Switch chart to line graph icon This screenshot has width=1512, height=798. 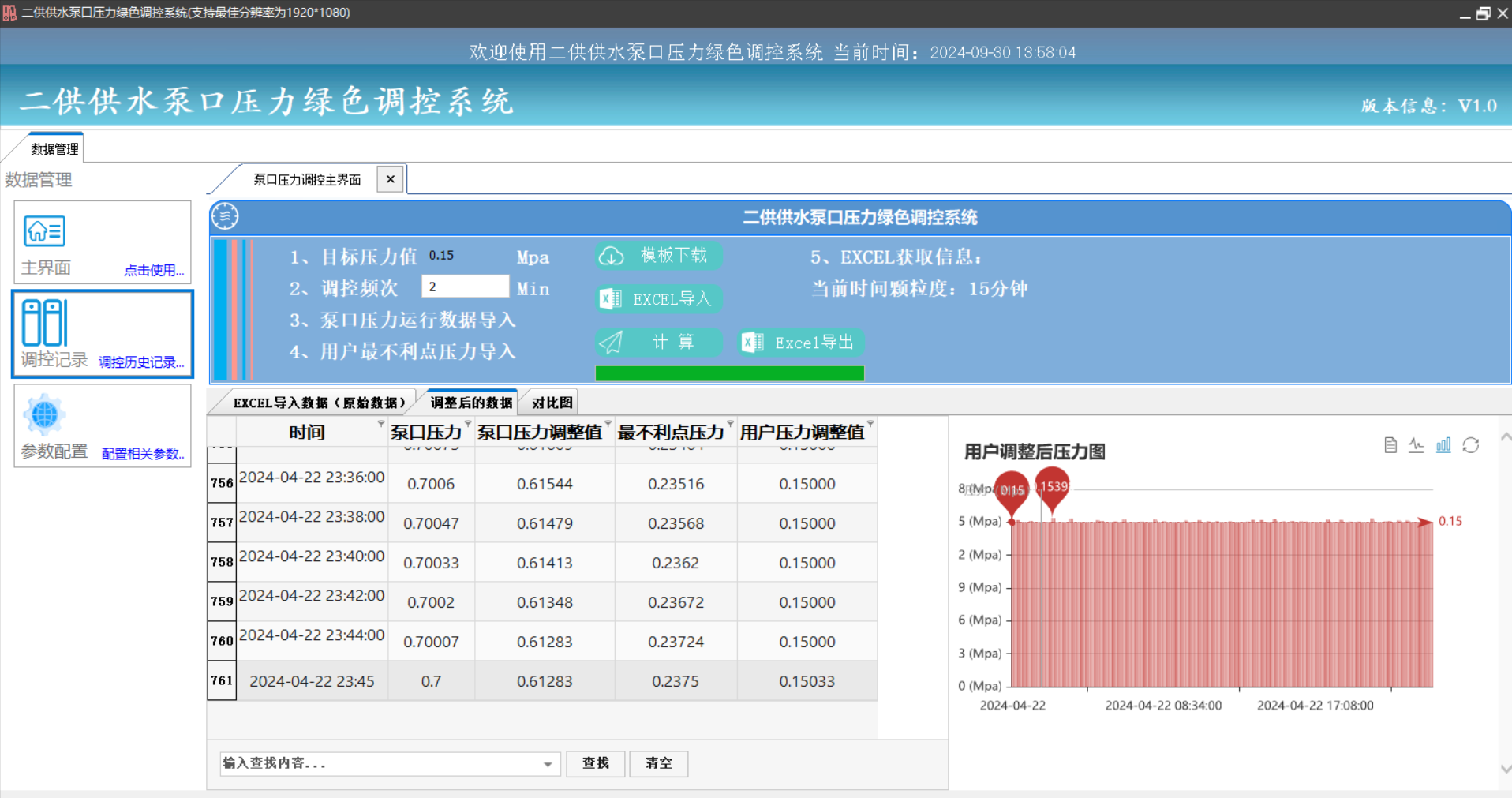pyautogui.click(x=1417, y=445)
